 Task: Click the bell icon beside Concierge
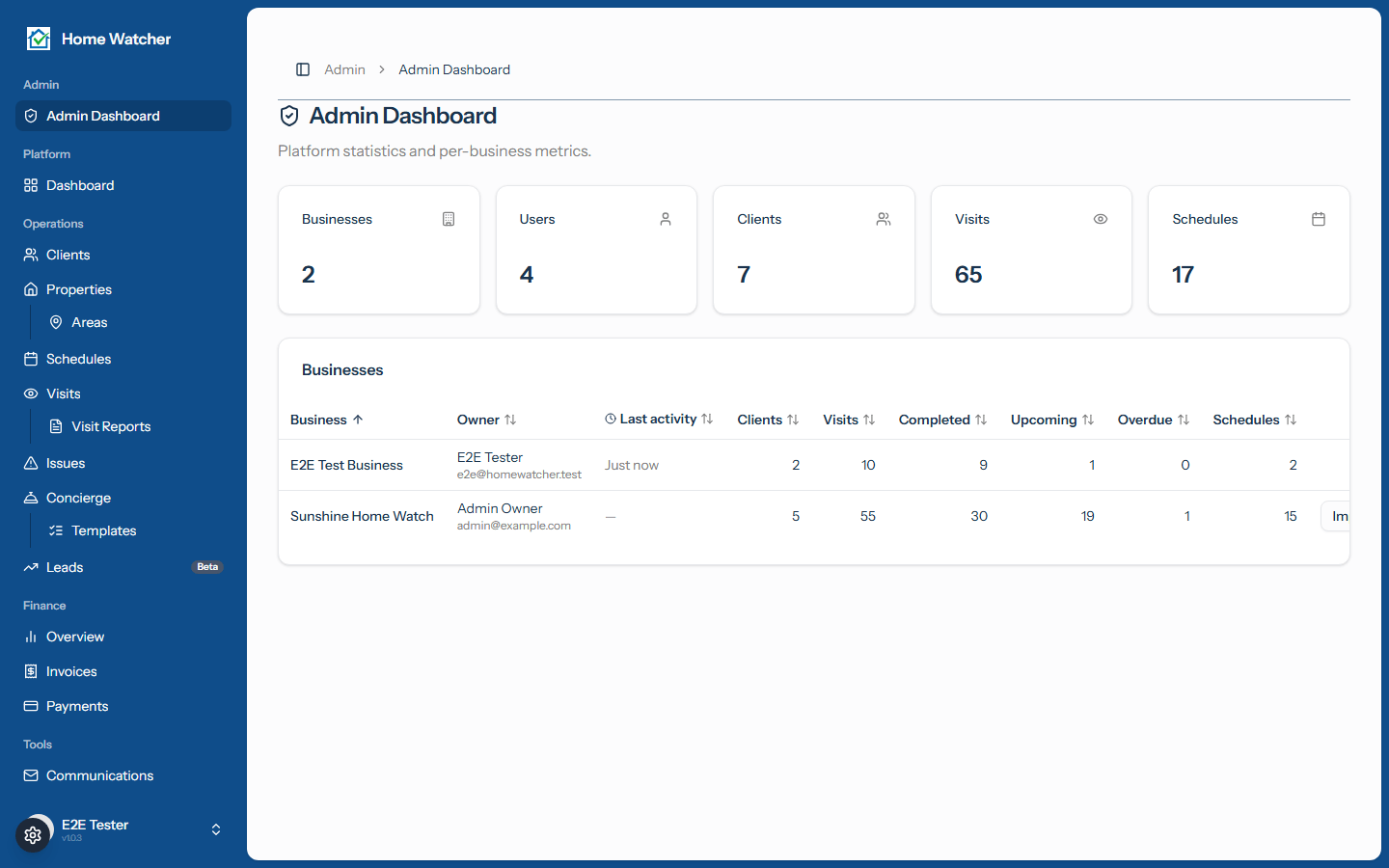[x=31, y=498]
